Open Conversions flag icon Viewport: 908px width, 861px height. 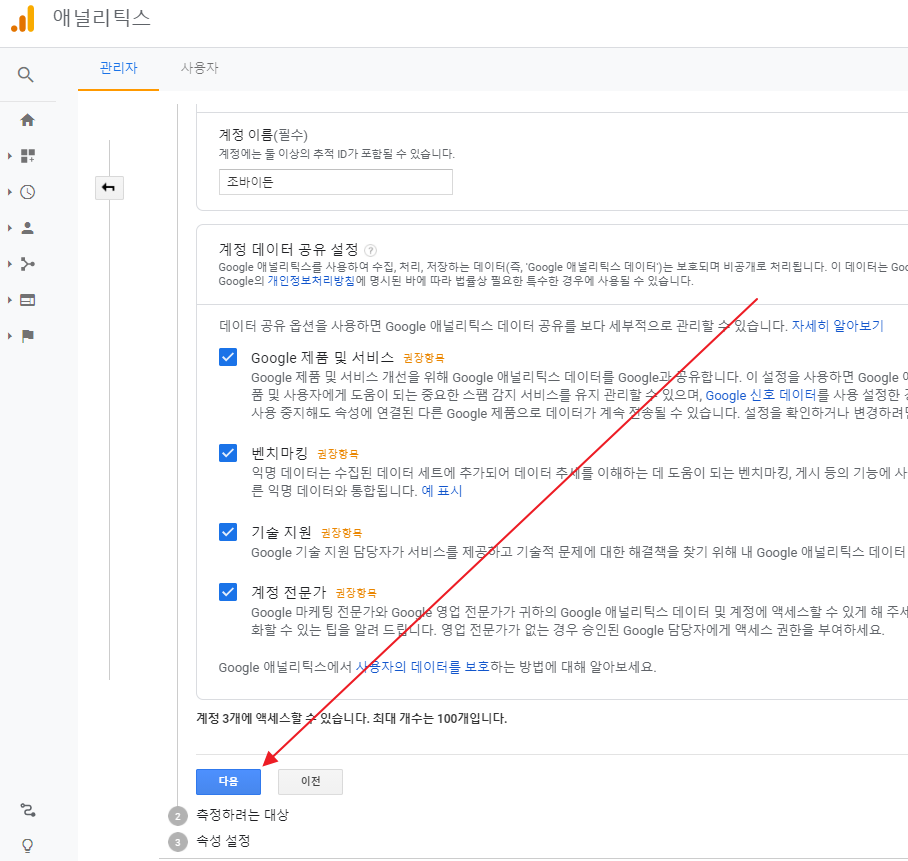pyautogui.click(x=27, y=336)
